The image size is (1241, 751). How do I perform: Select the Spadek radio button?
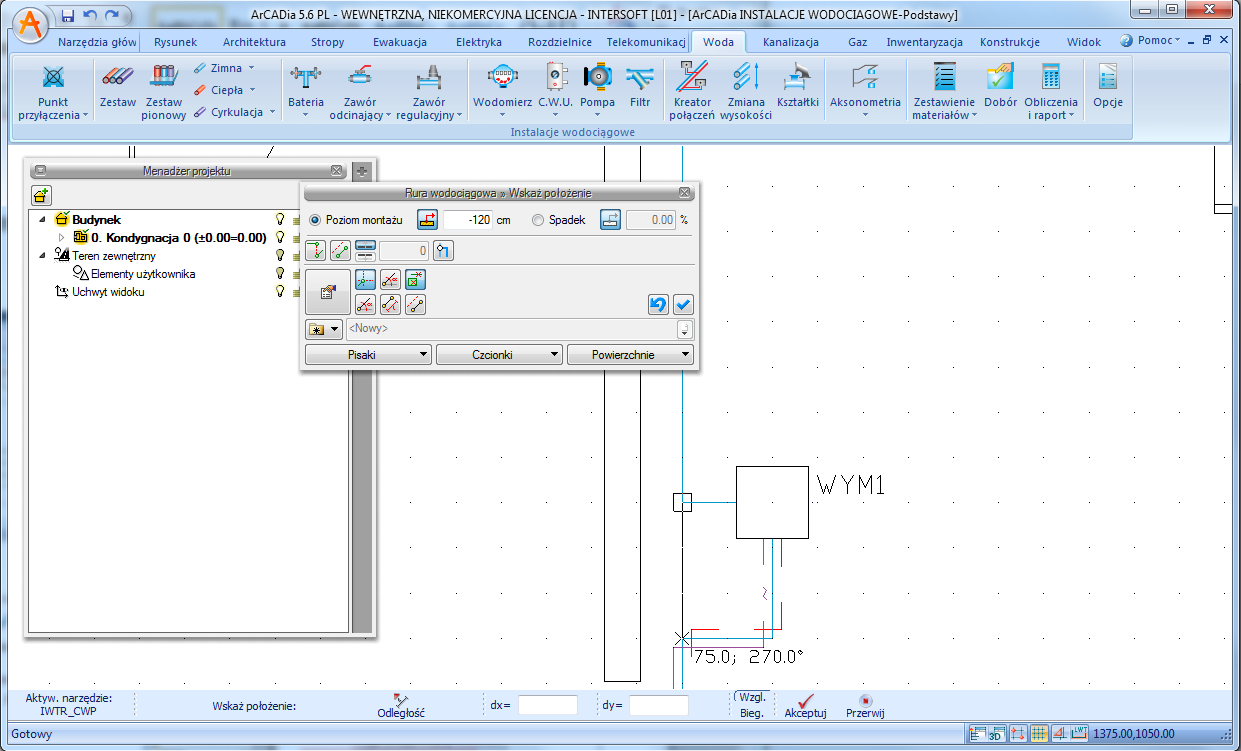click(x=538, y=220)
